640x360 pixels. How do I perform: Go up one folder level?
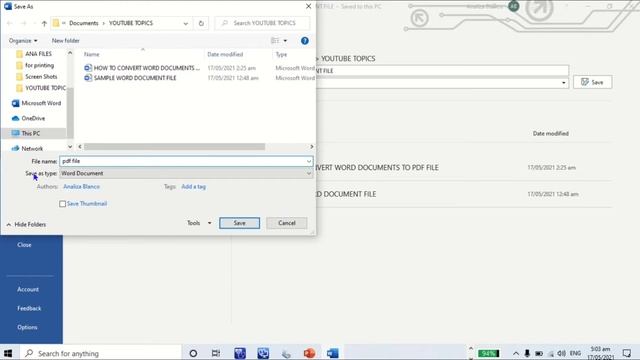44,23
